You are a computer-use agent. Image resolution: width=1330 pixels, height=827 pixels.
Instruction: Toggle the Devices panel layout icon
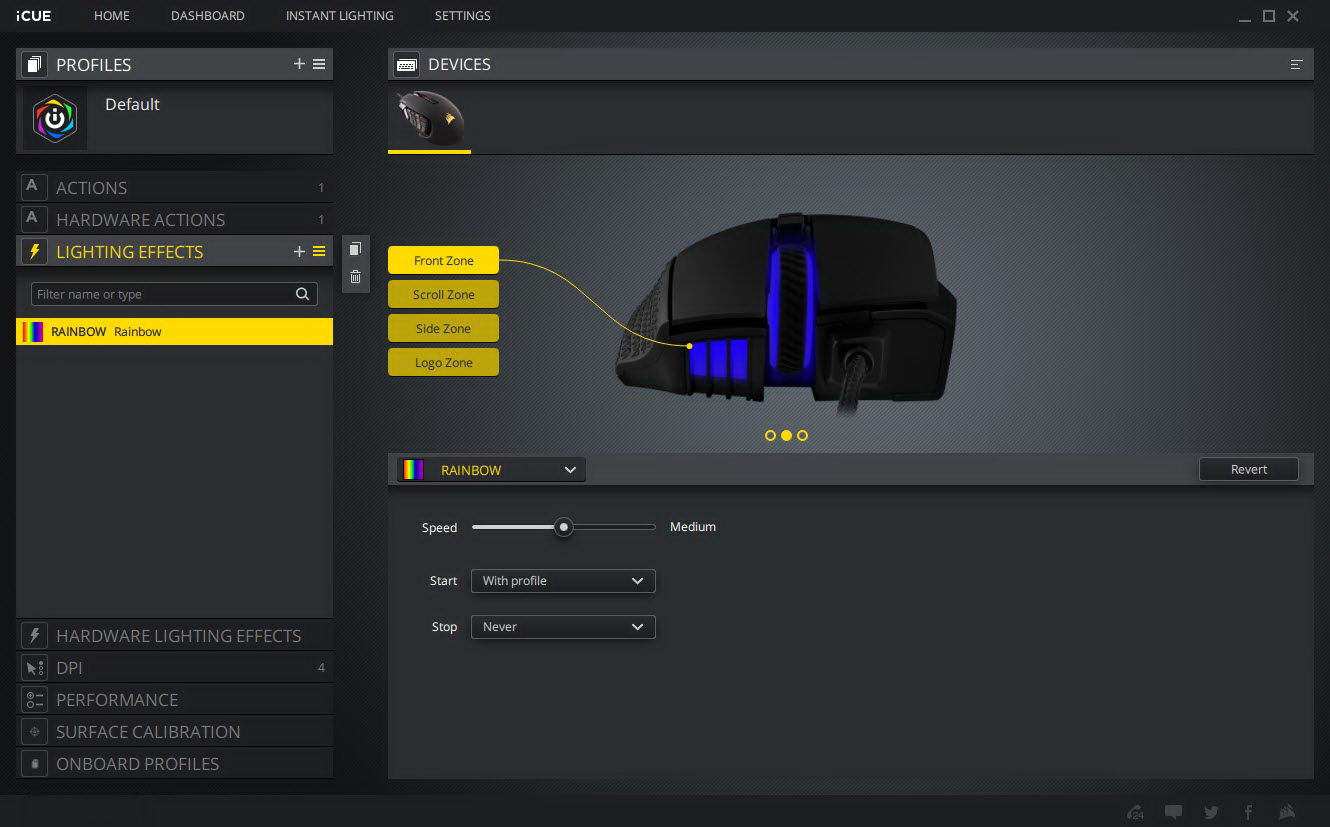point(1297,65)
